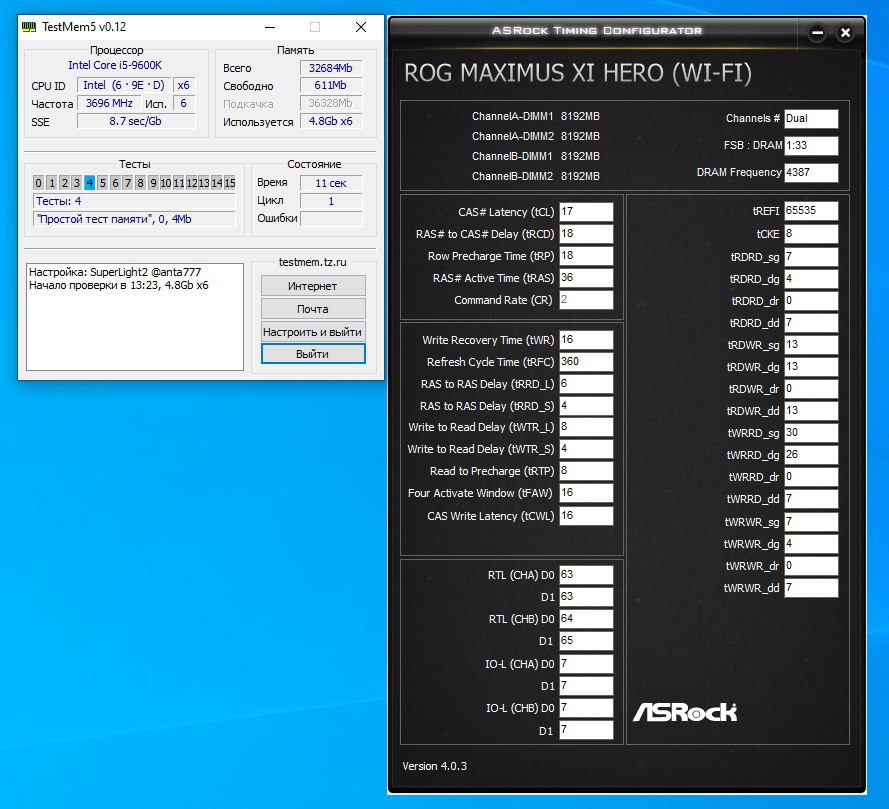Click the 611Mb free memory value
889x809 pixels.
pos(331,86)
